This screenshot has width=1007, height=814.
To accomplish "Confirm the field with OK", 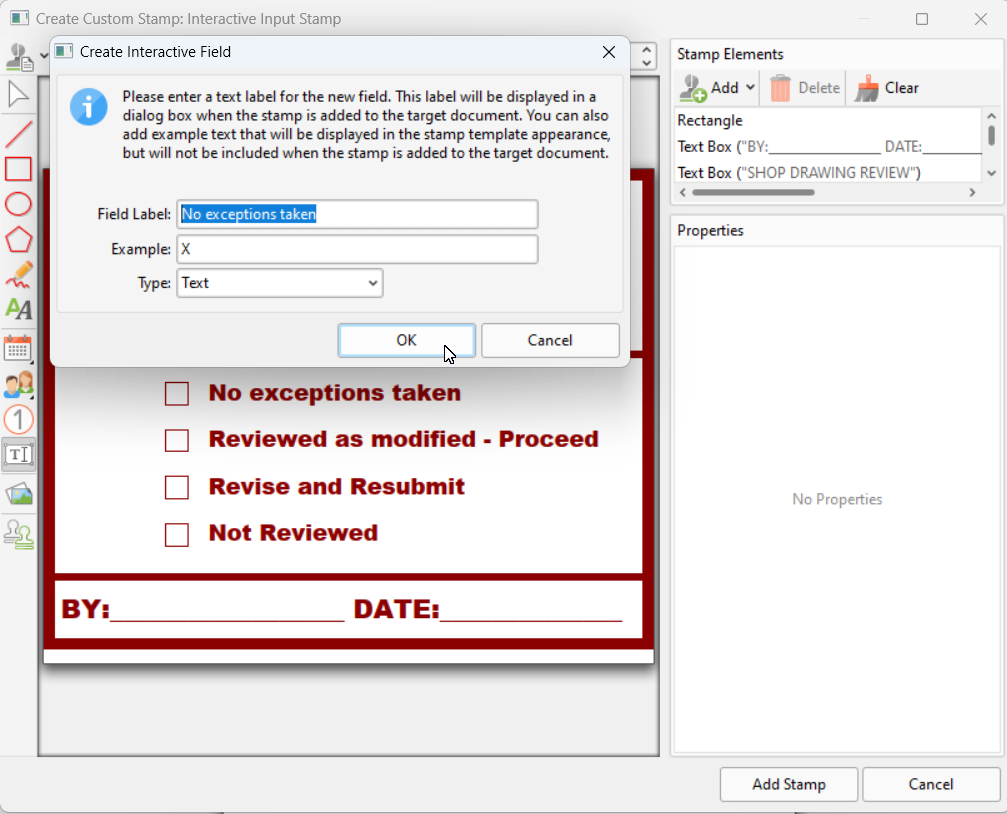I will pos(406,340).
